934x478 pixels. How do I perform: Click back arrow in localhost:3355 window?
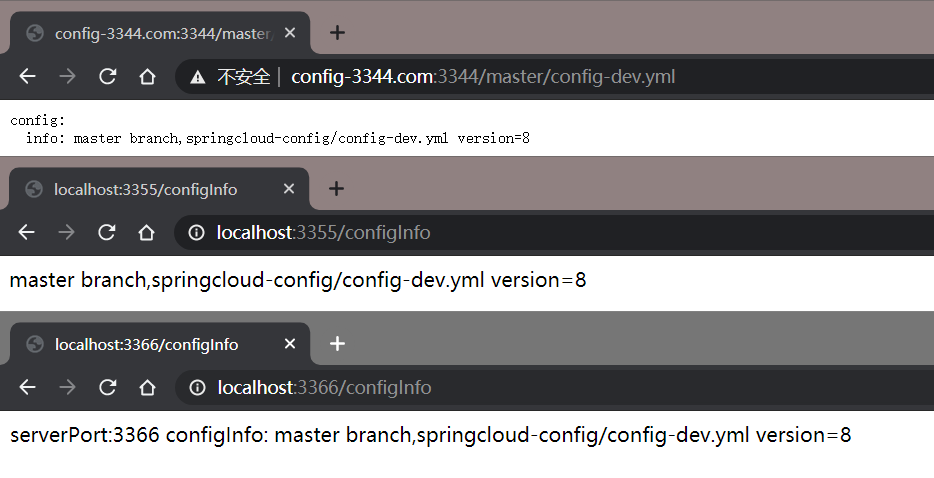(x=27, y=233)
